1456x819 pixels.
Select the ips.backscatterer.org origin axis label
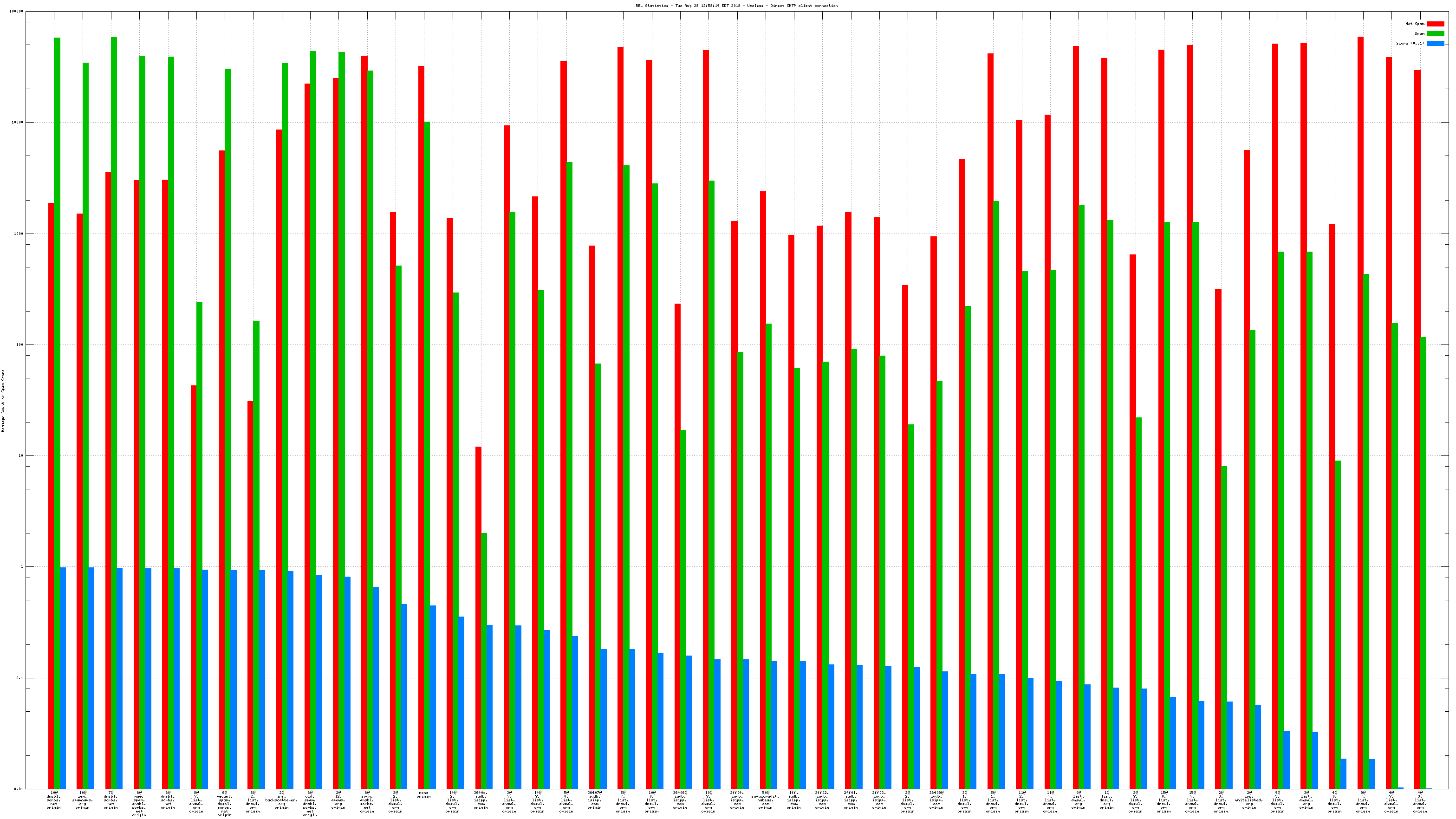click(x=281, y=800)
